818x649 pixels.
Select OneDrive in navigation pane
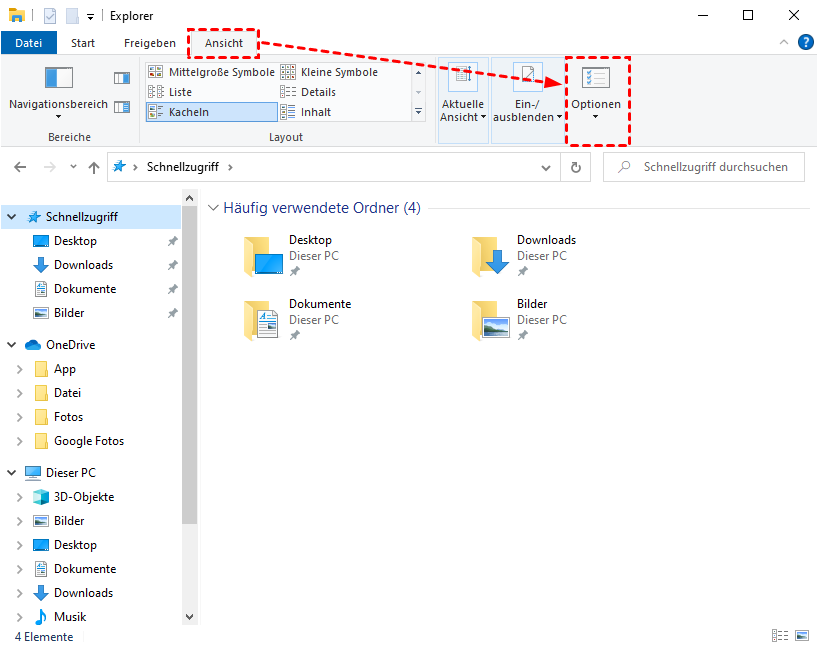pos(70,345)
